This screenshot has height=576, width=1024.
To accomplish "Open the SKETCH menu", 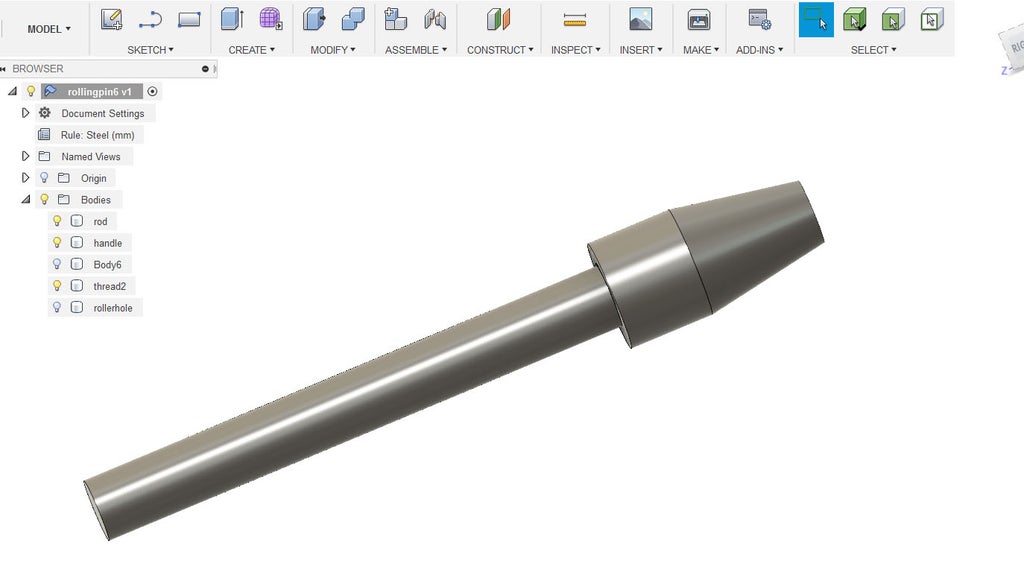I will pos(150,50).
